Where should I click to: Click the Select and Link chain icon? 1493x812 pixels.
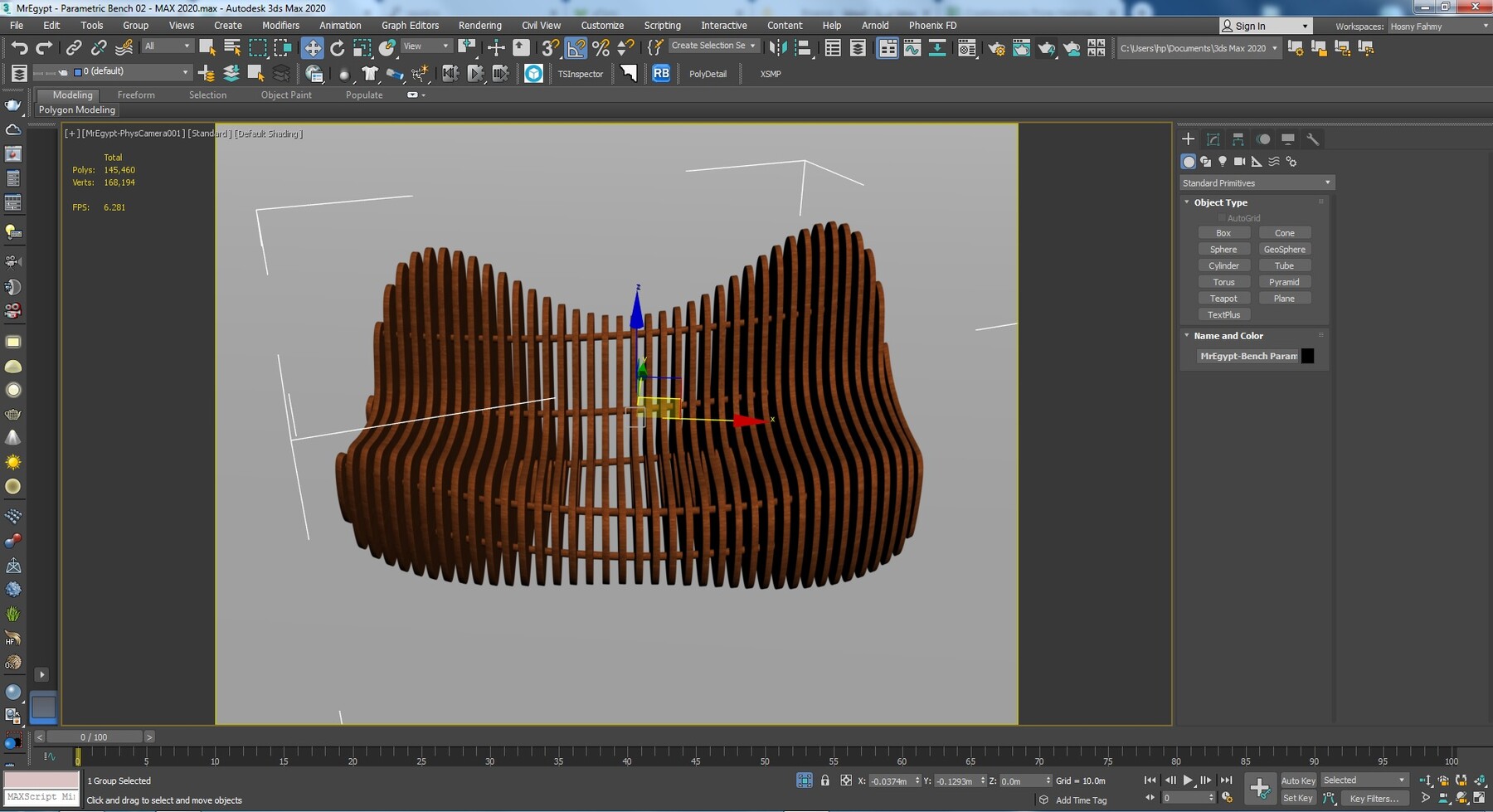point(73,48)
